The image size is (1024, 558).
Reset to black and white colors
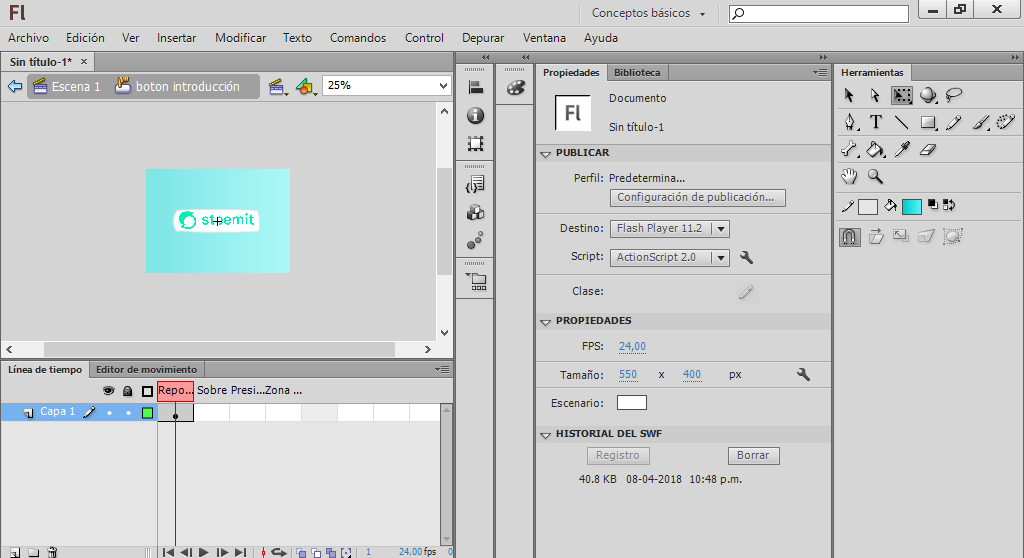[x=933, y=205]
